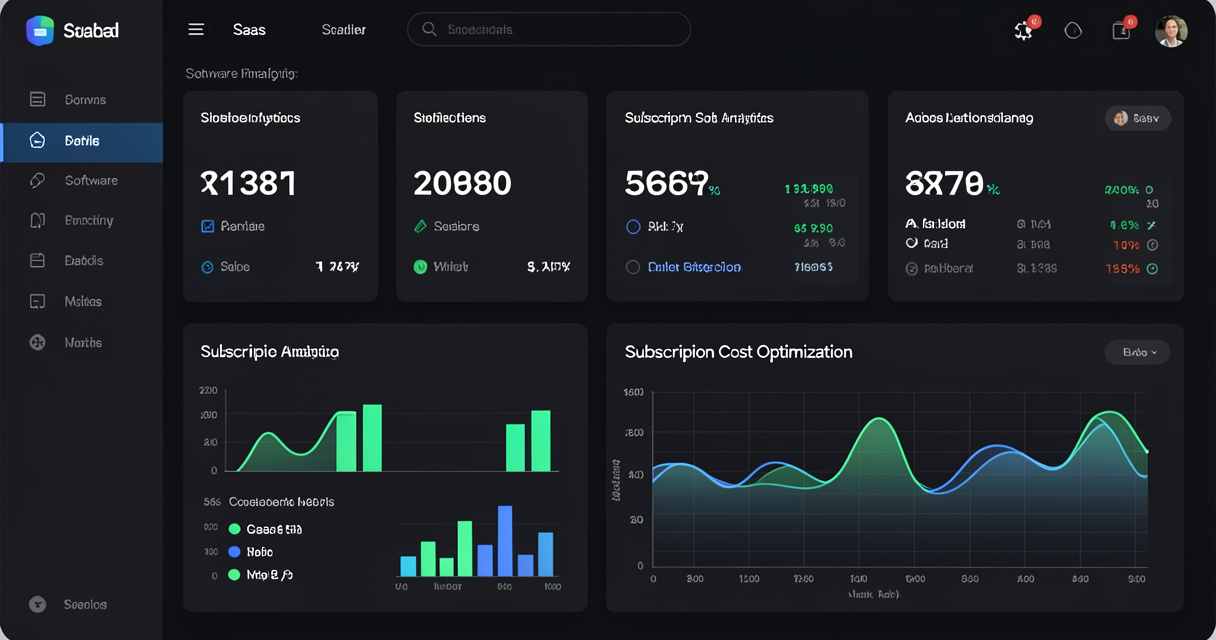Open the Emocthy sidebar item

click(x=81, y=220)
